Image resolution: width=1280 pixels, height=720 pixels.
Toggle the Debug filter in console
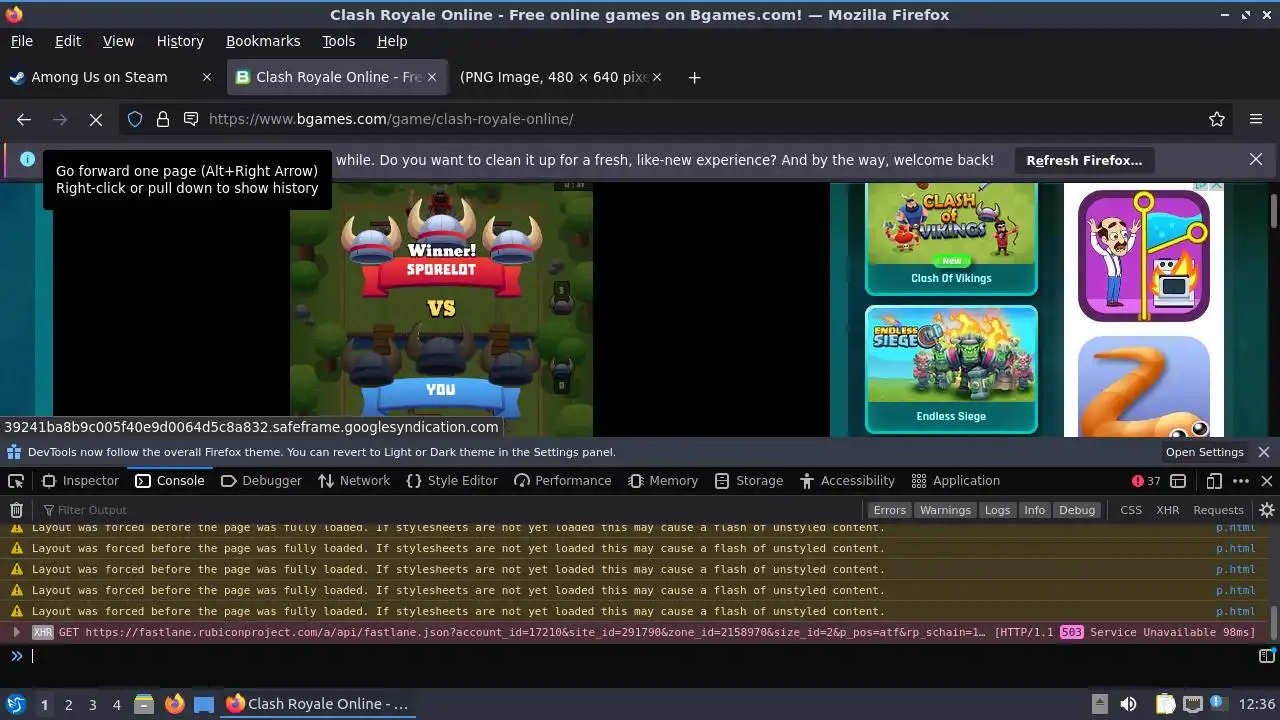coord(1077,510)
